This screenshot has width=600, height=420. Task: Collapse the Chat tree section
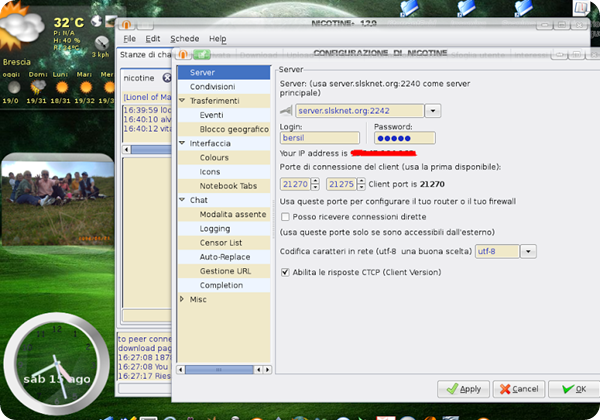pyautogui.click(x=182, y=200)
